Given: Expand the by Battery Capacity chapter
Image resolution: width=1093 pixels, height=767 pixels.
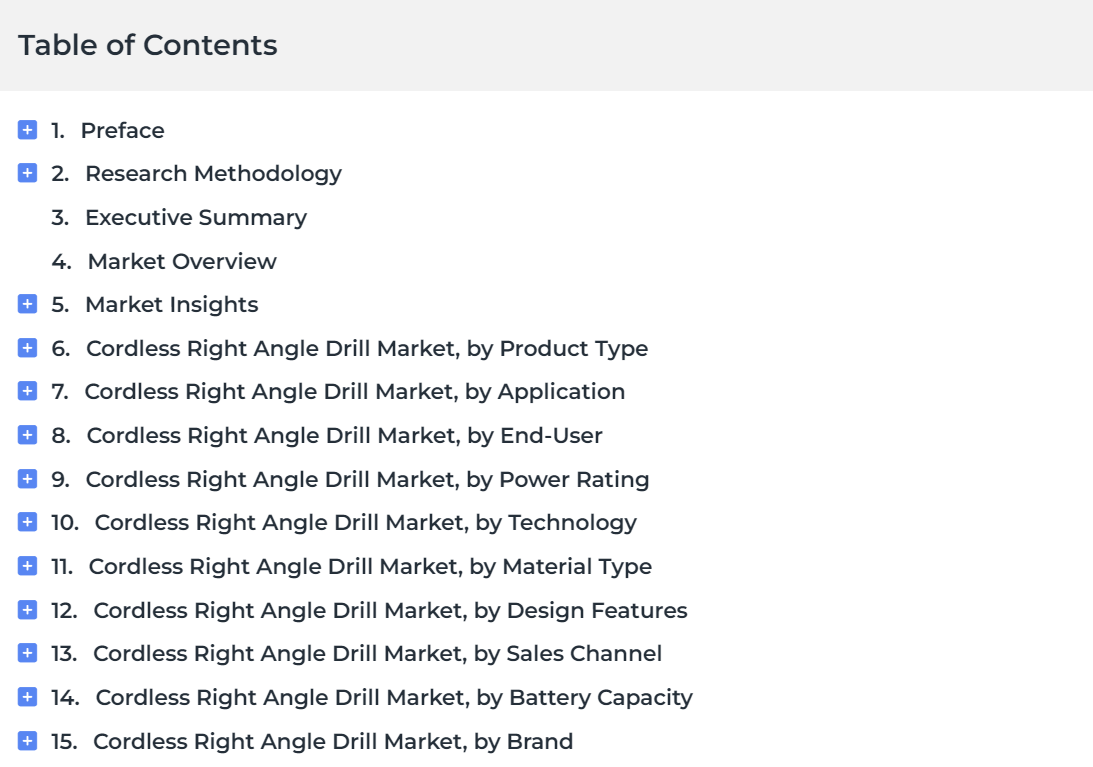Looking at the screenshot, I should (x=27, y=697).
